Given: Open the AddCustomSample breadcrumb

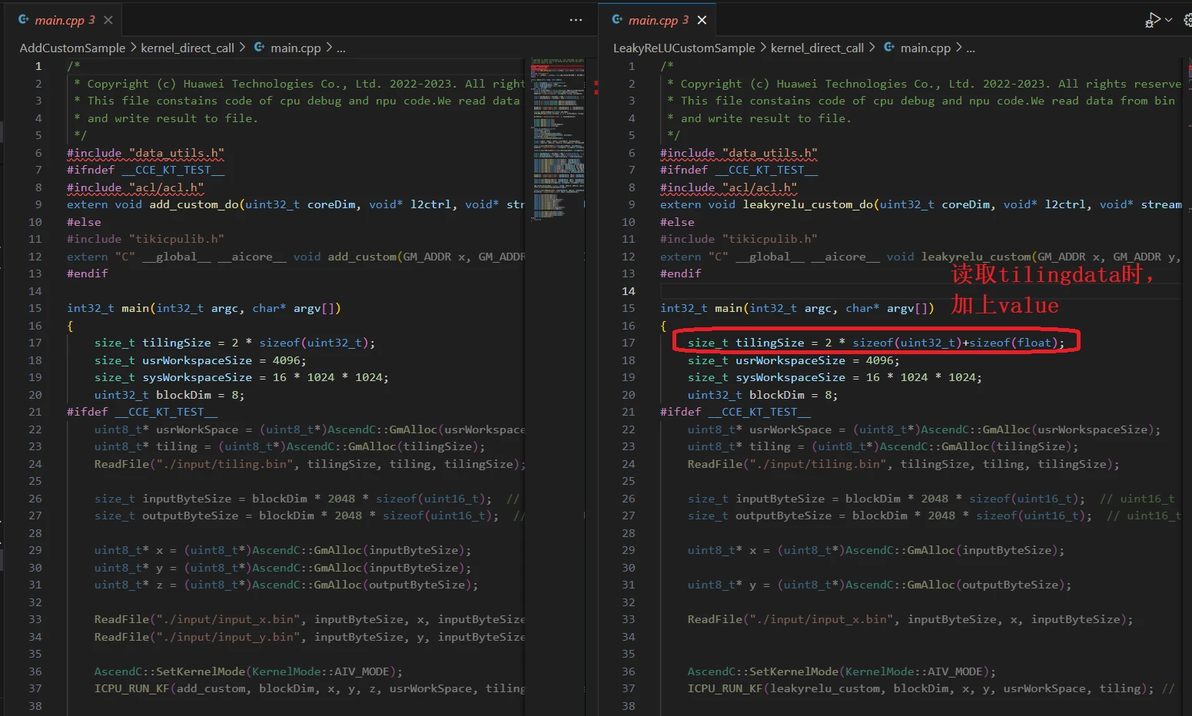Looking at the screenshot, I should click(x=72, y=48).
